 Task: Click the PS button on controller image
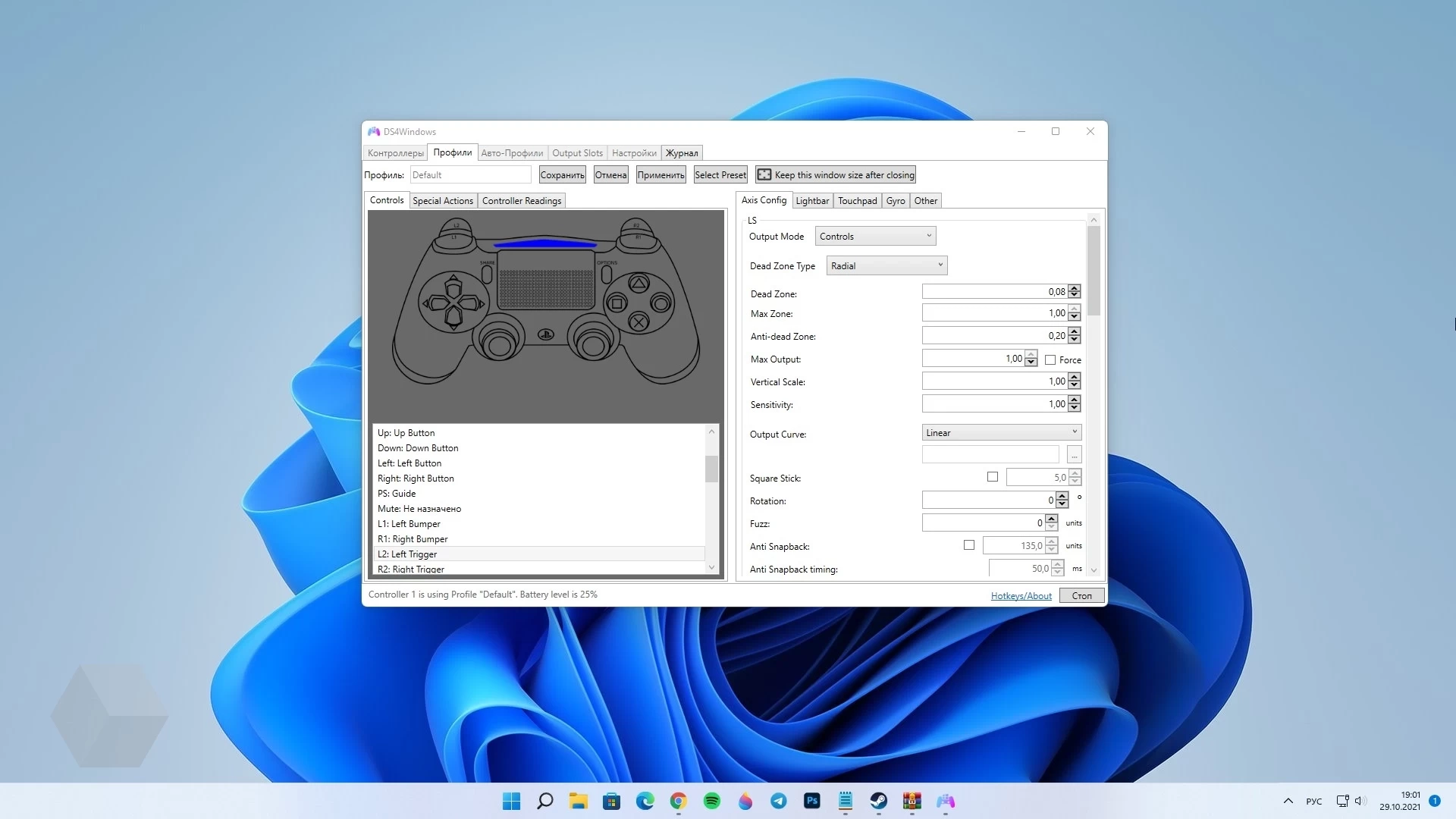click(545, 334)
